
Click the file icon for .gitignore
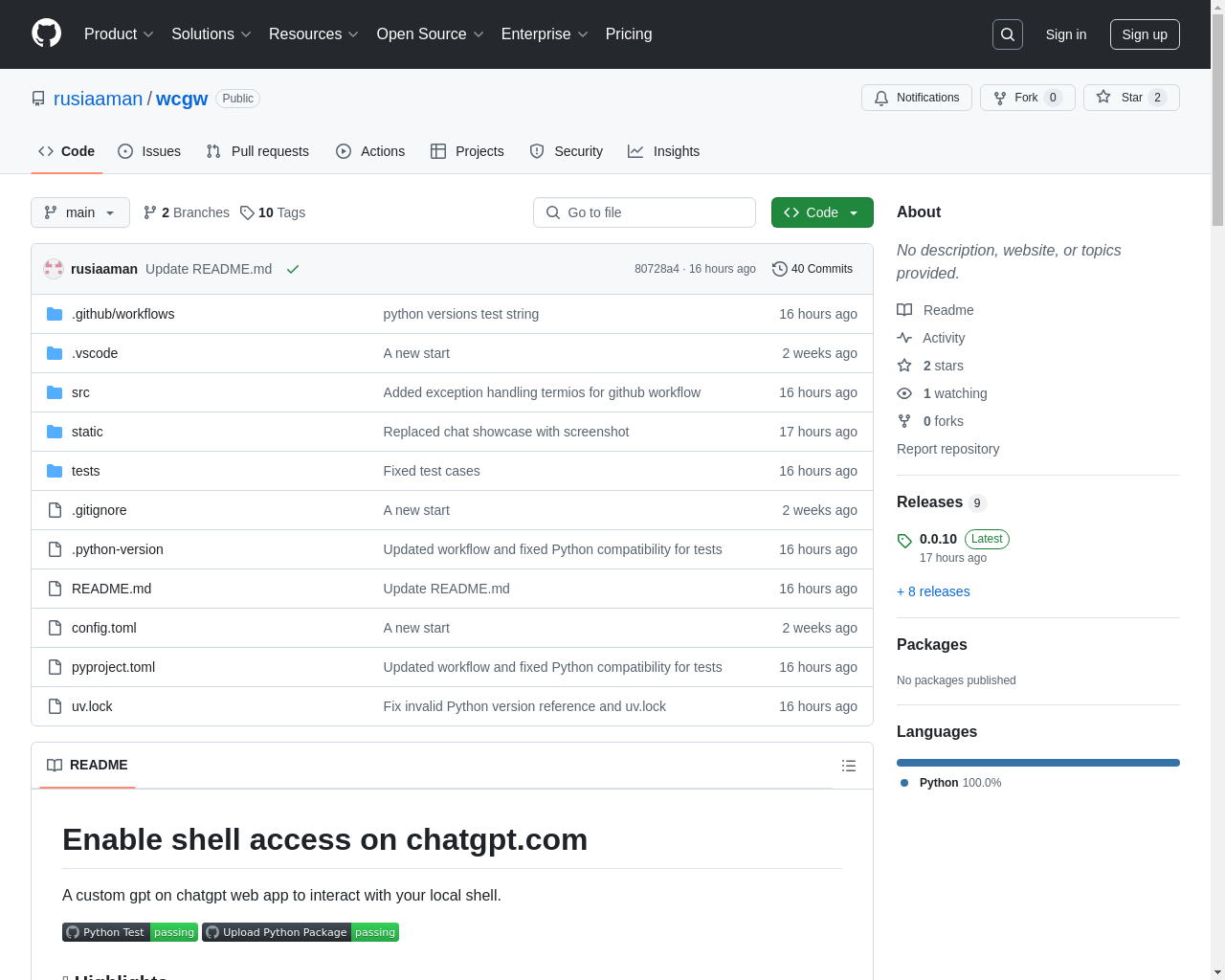tap(55, 510)
